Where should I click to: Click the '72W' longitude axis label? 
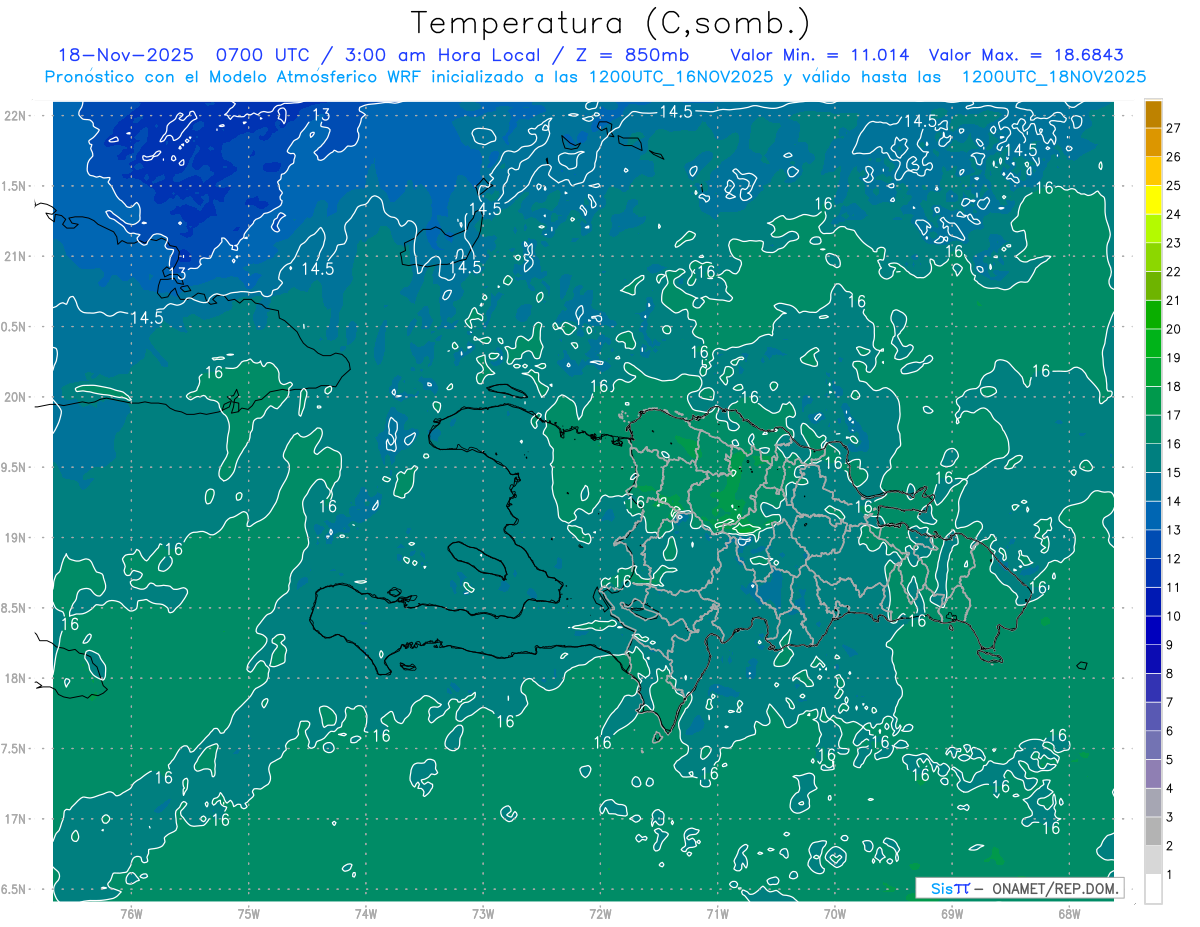pyautogui.click(x=600, y=914)
